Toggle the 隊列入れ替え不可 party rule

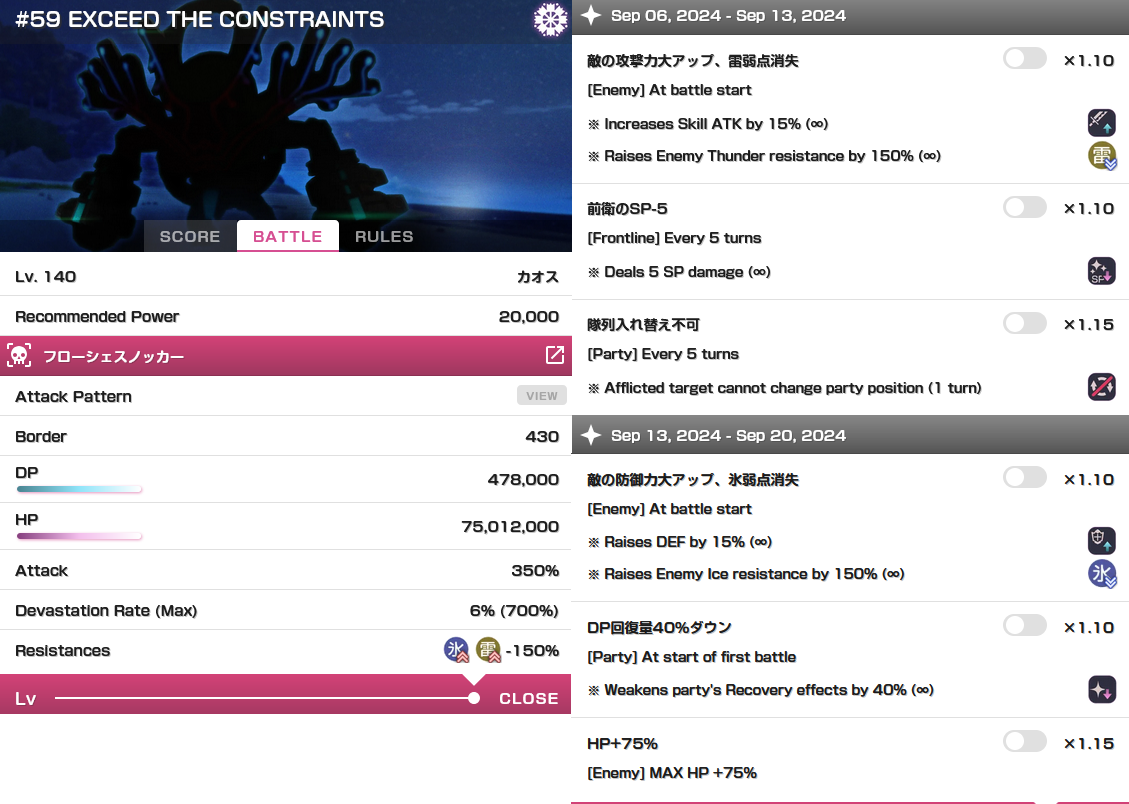1025,322
